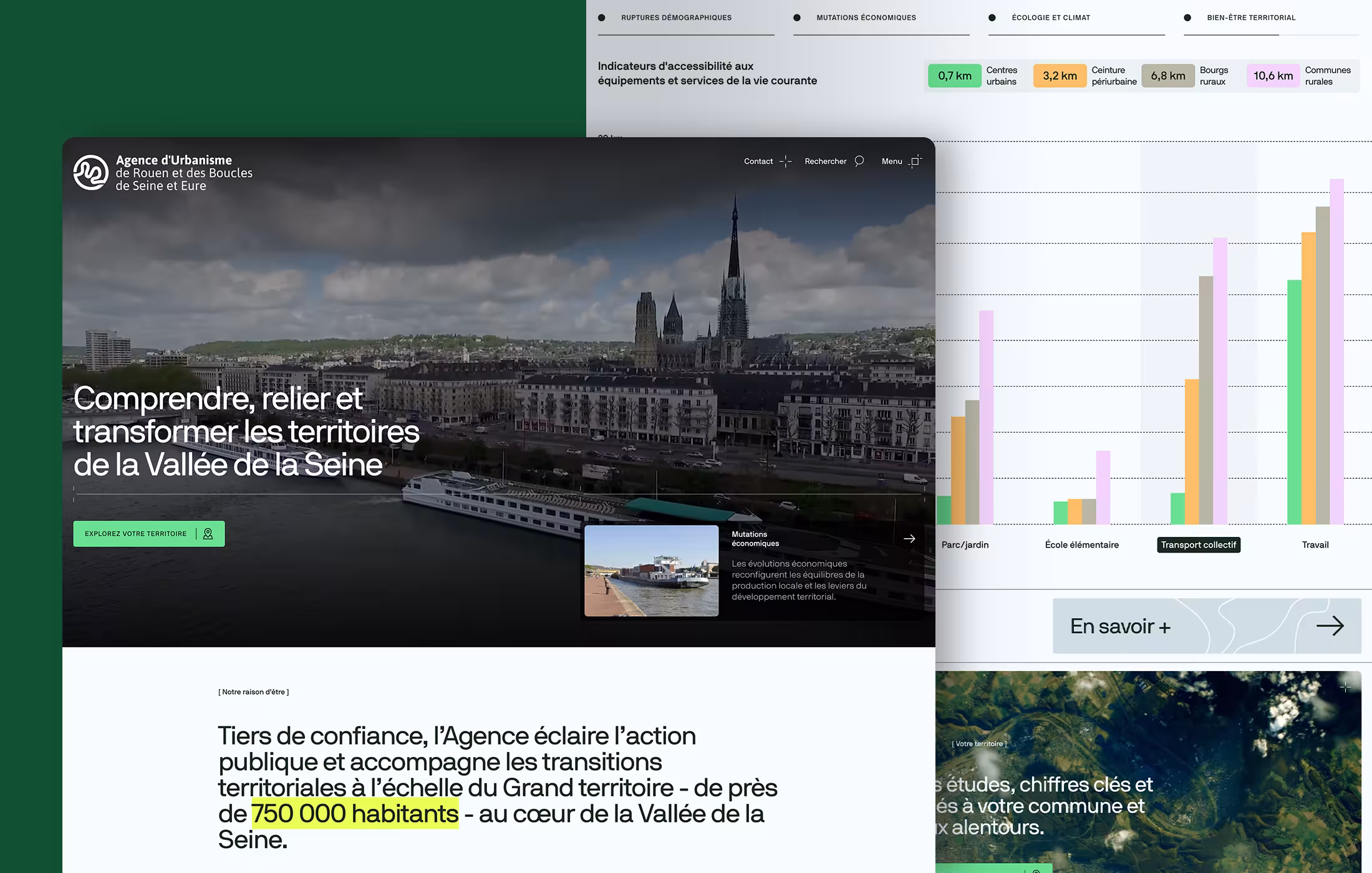
Task: Click the location pin icon in the Explorez button
Action: tap(208, 534)
